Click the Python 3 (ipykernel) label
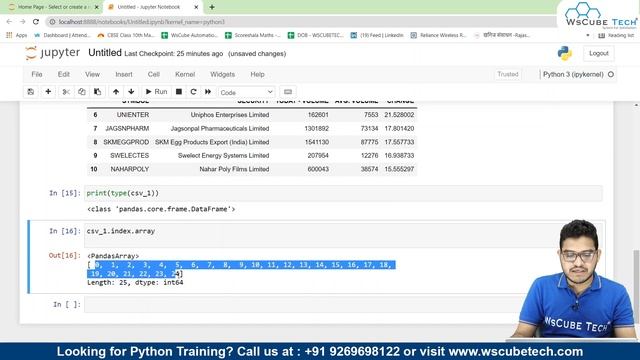 click(573, 74)
